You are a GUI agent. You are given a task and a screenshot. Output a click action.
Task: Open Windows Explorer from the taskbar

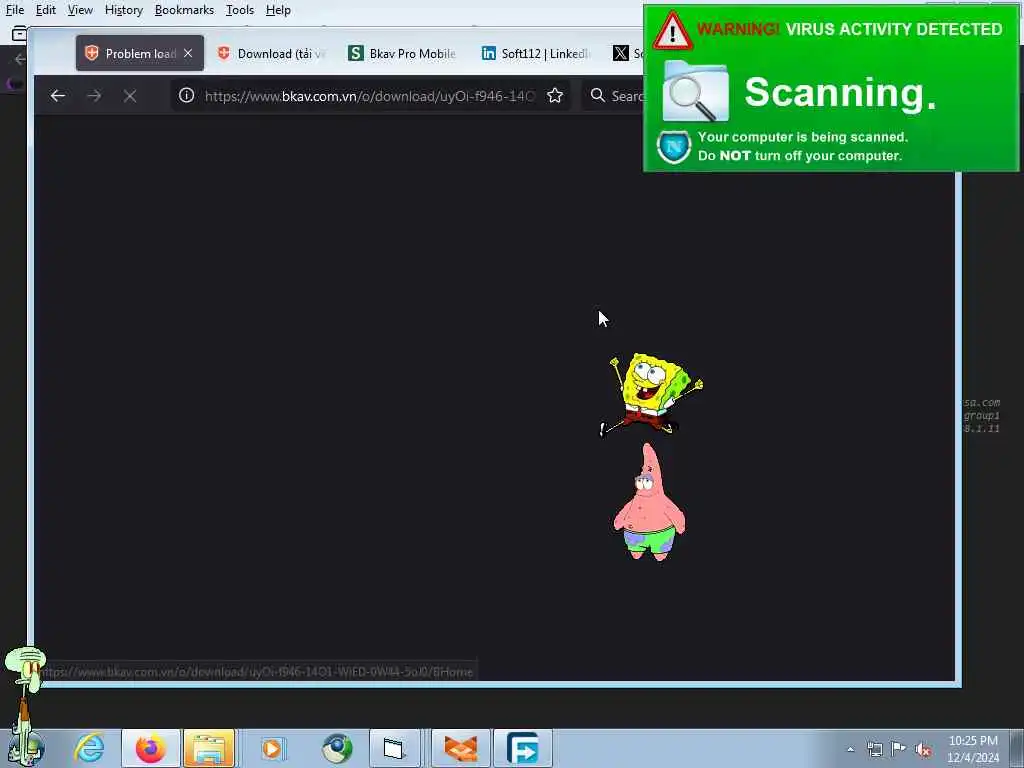[x=209, y=748]
